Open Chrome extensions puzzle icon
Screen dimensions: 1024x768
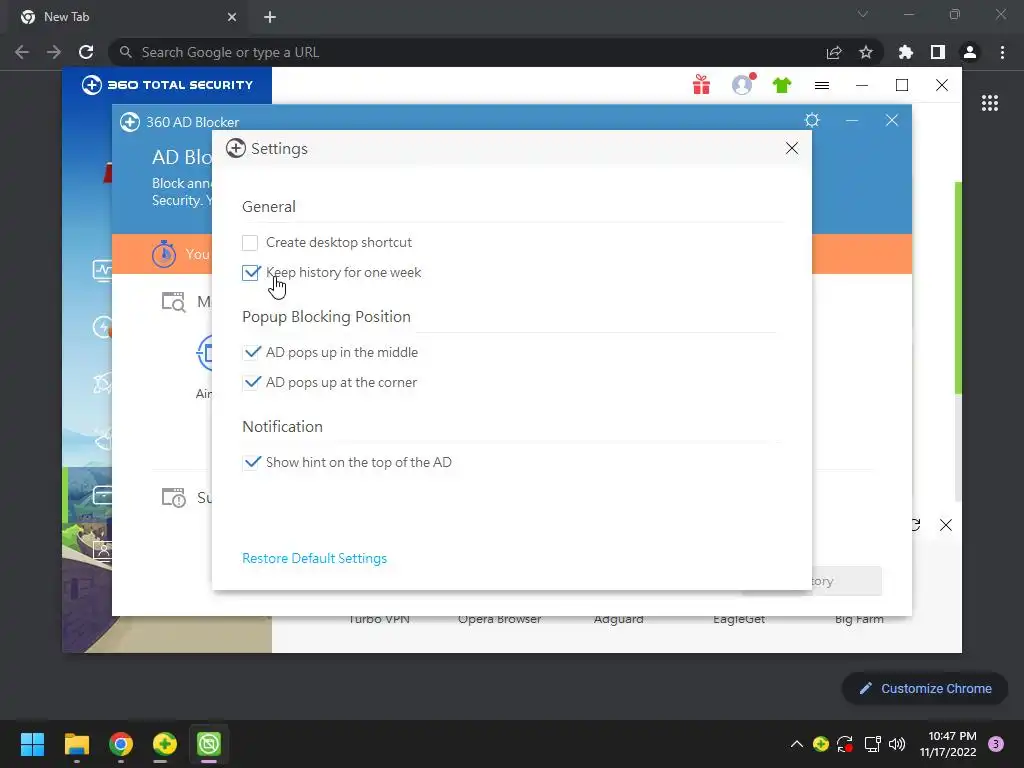coord(906,52)
